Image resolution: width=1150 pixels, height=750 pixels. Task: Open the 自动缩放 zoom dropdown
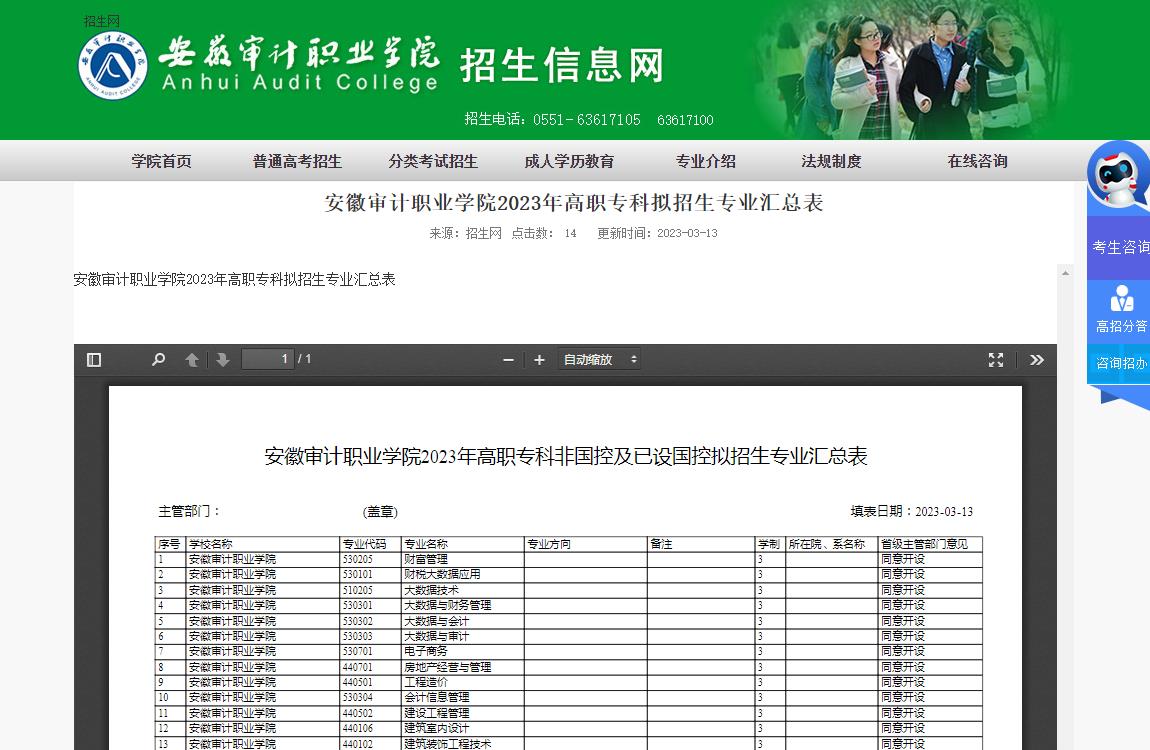(599, 360)
